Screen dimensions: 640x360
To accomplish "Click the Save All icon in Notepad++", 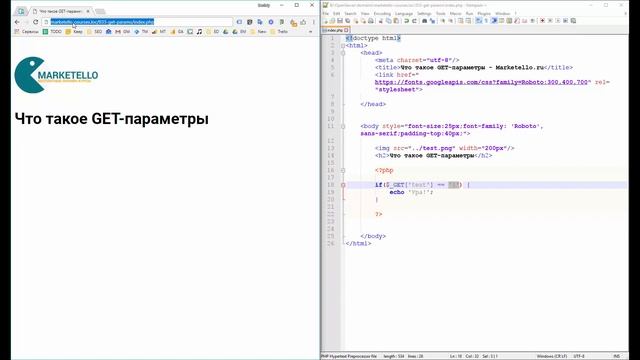I will [347, 21].
